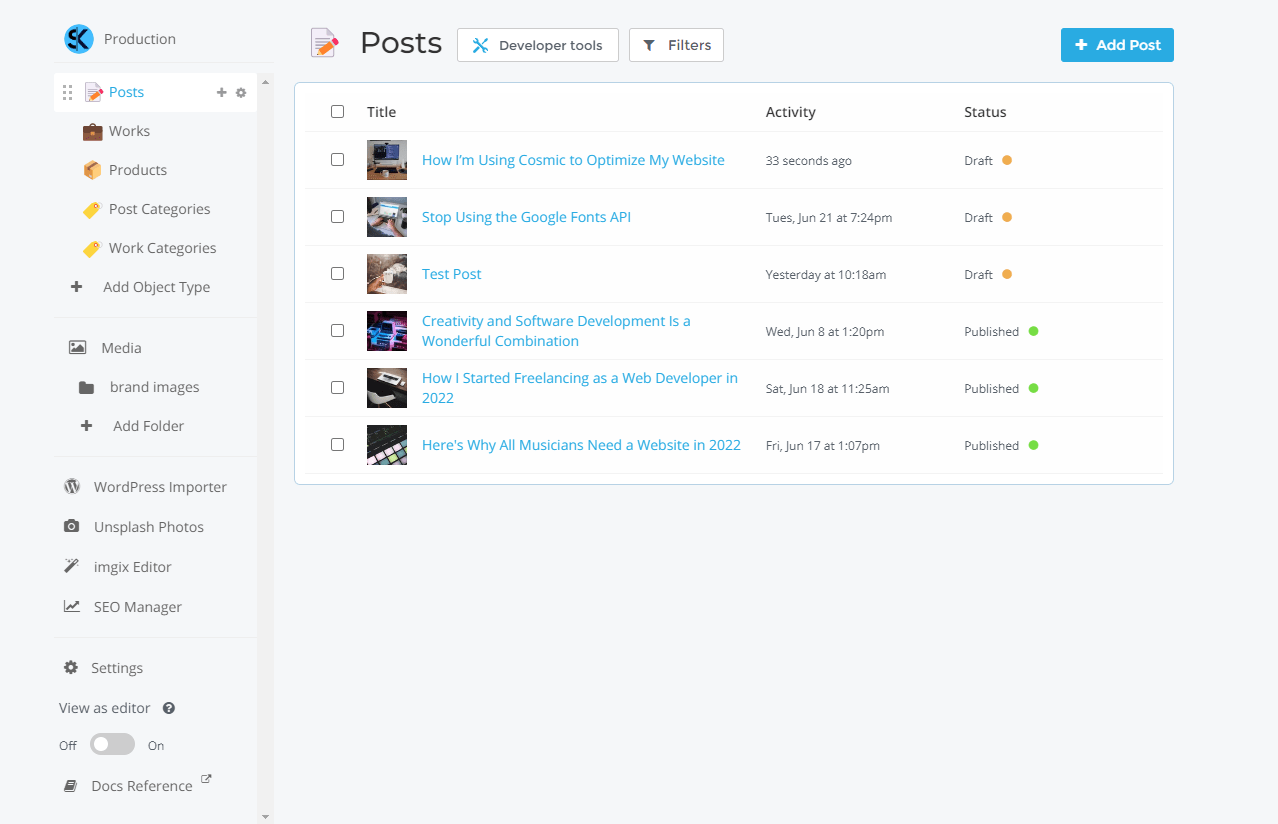Open the Filters dropdown
This screenshot has height=824, width=1278.
click(676, 45)
